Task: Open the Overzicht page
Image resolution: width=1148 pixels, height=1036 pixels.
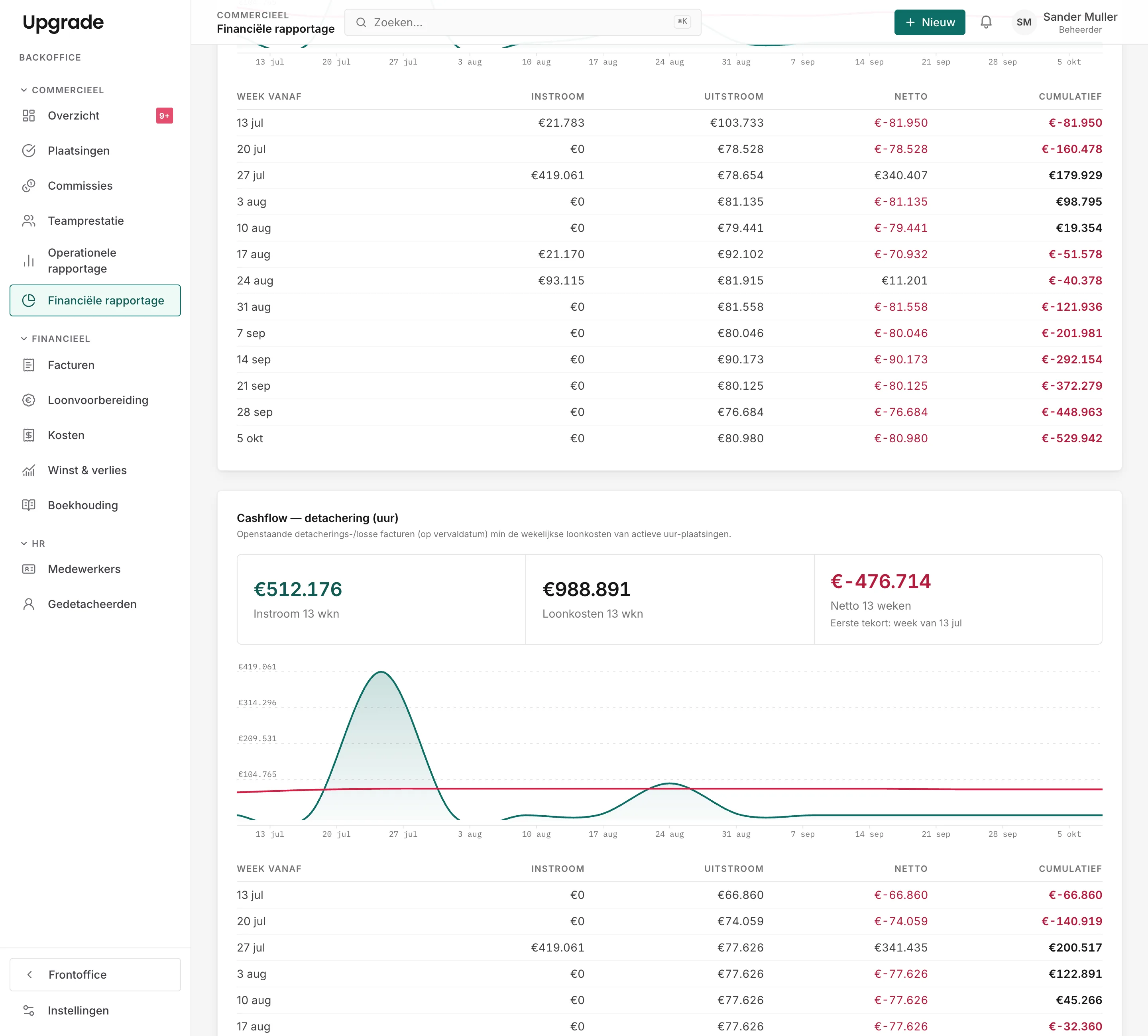Action: pos(95,116)
